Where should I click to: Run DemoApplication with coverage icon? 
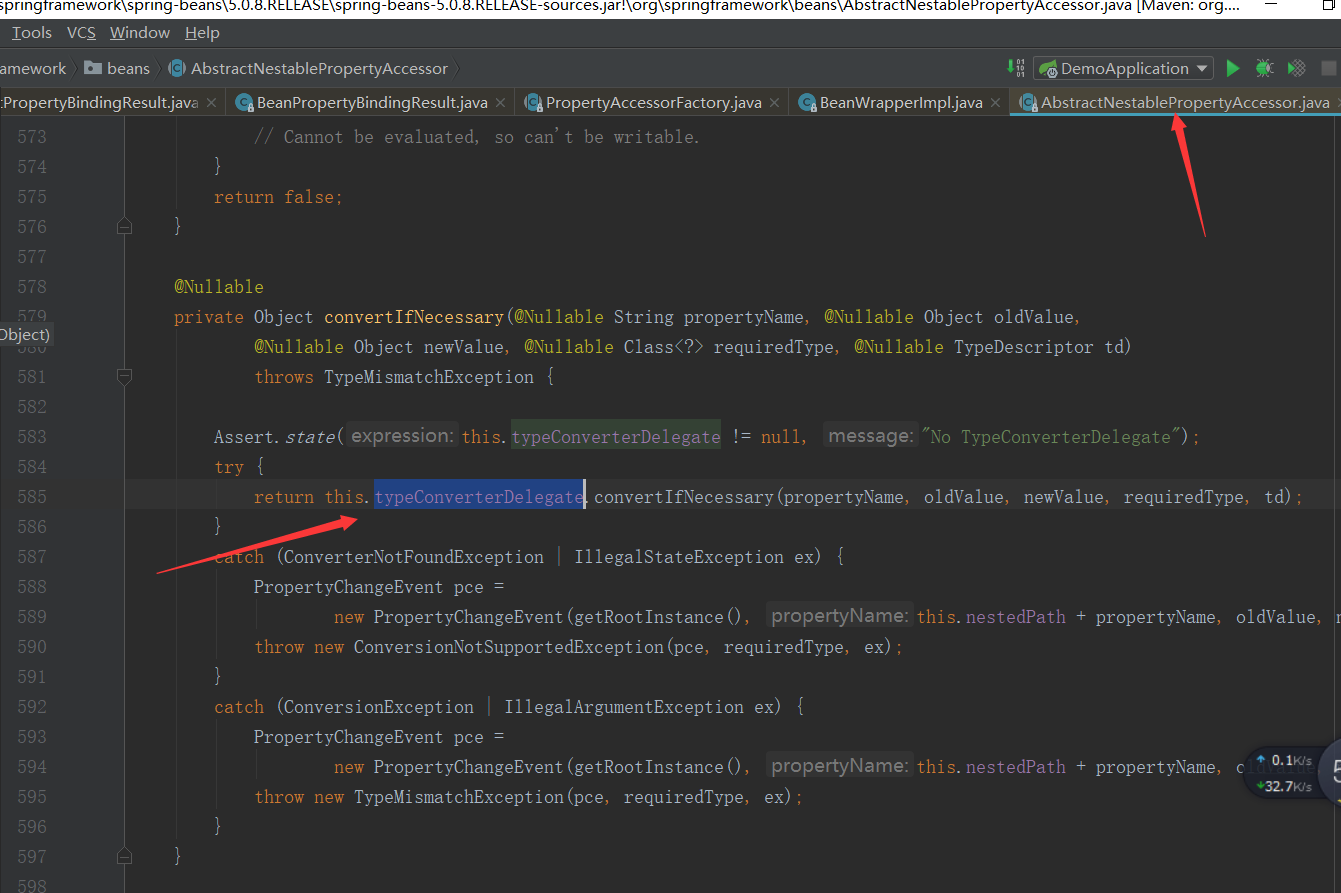1296,68
